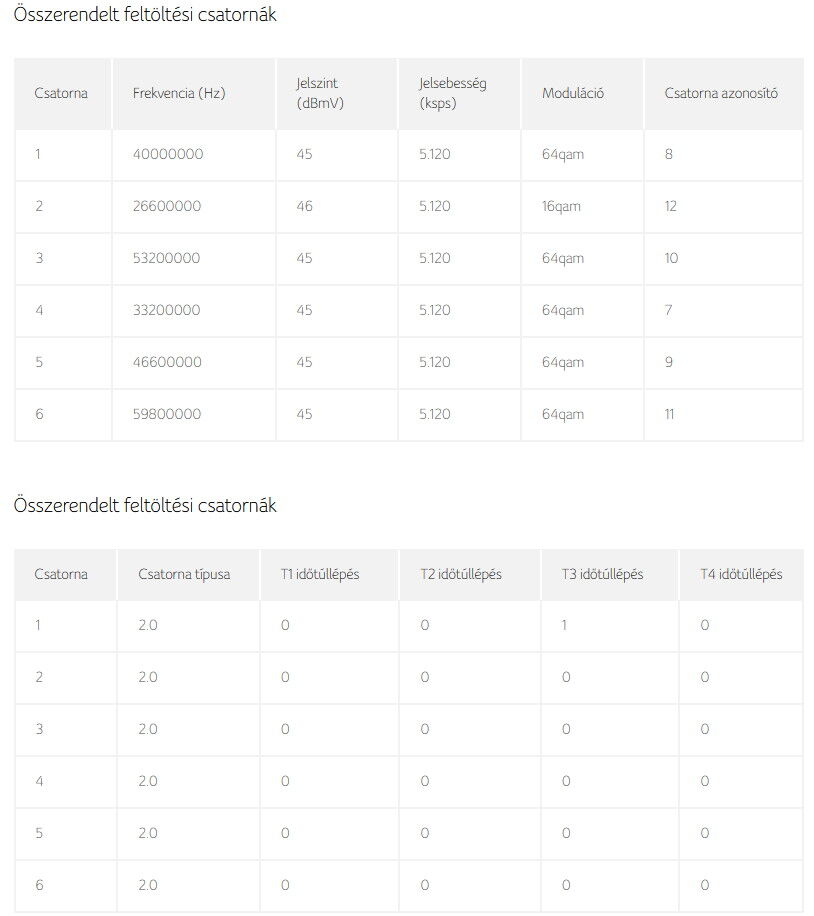Click the 16qam modulation cell
This screenshot has height=916, width=814.
pos(561,206)
